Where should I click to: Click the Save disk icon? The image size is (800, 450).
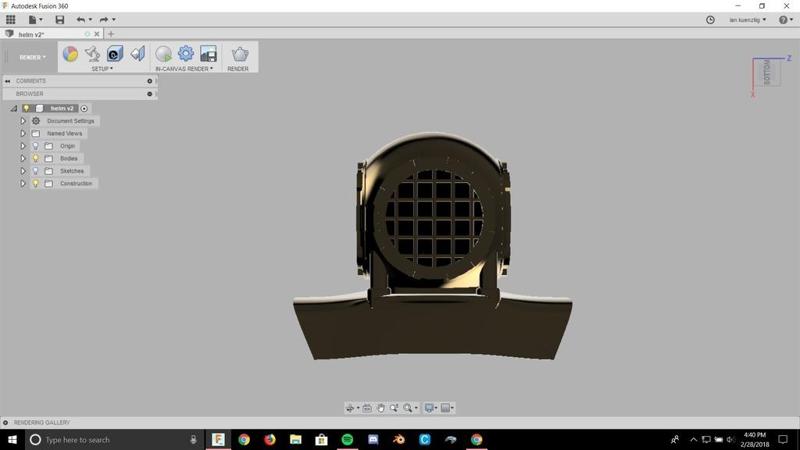pyautogui.click(x=60, y=19)
